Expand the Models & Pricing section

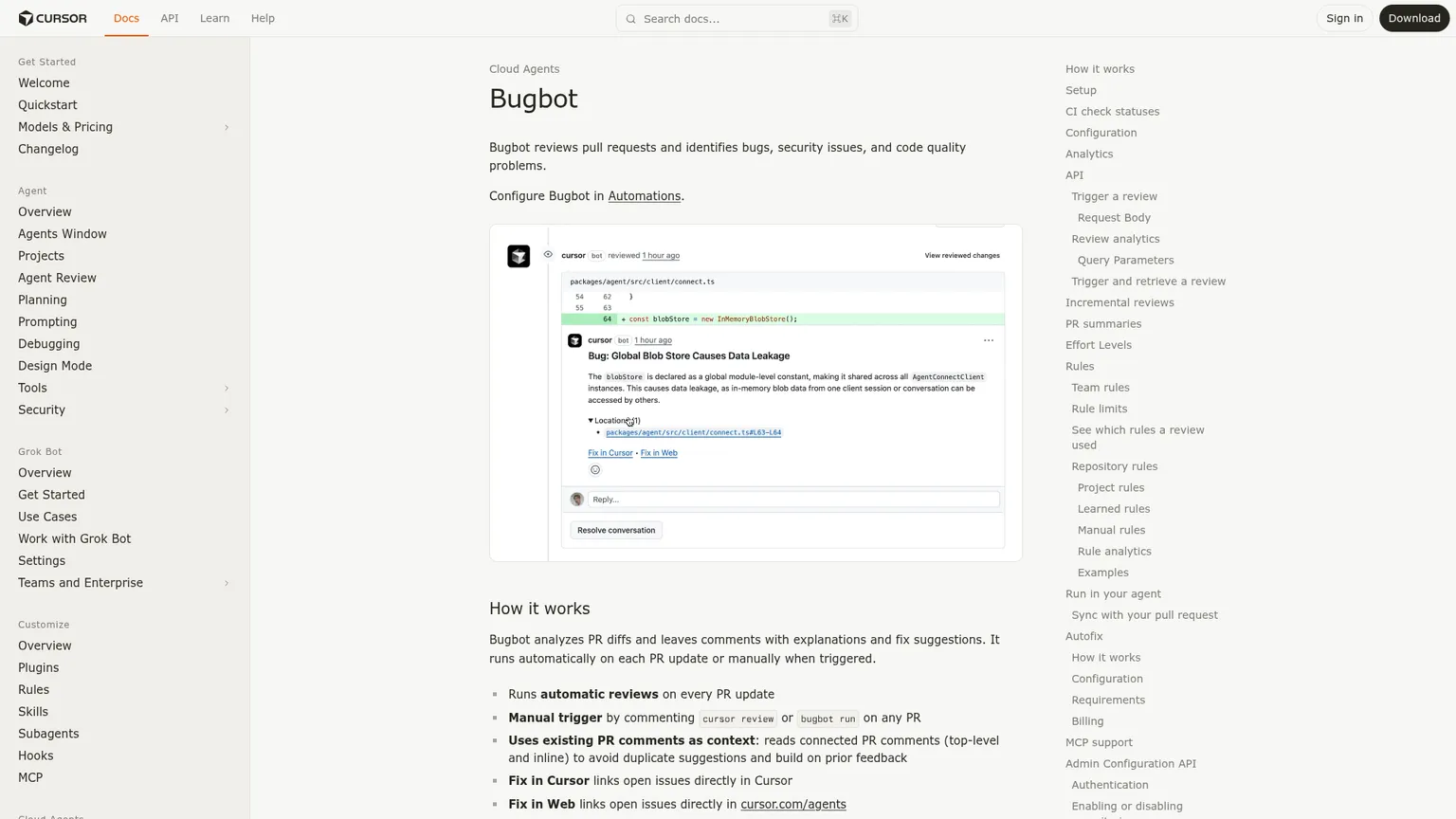(227, 127)
